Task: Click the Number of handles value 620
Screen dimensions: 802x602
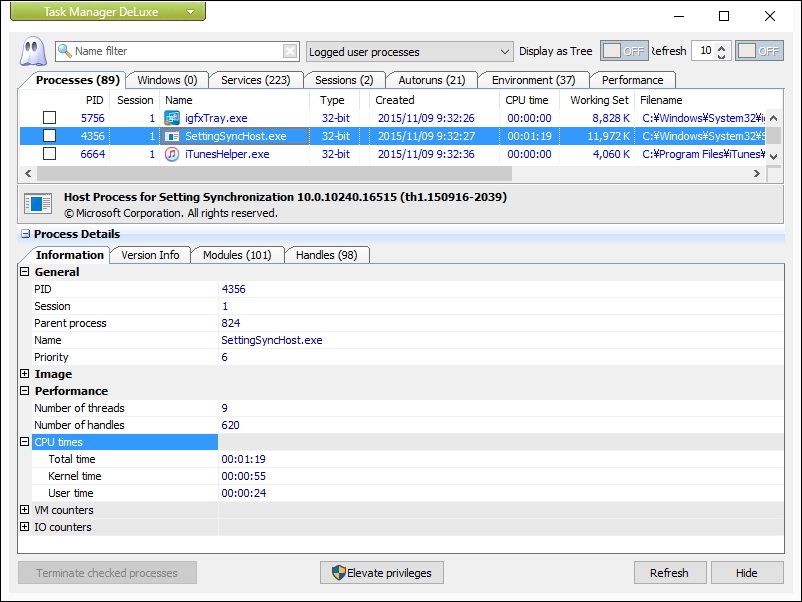Action: pos(230,425)
